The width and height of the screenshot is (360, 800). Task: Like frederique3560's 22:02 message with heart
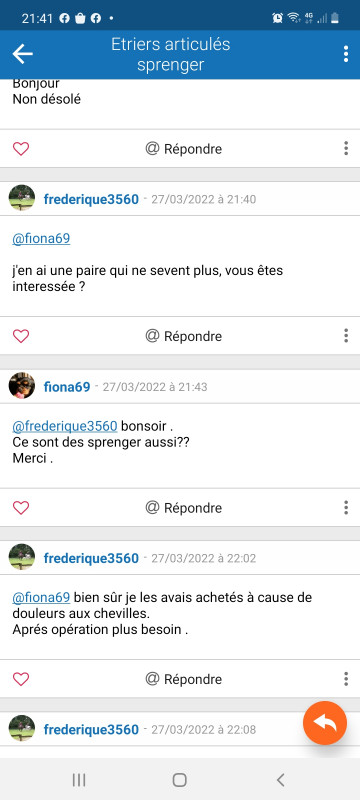(21, 679)
